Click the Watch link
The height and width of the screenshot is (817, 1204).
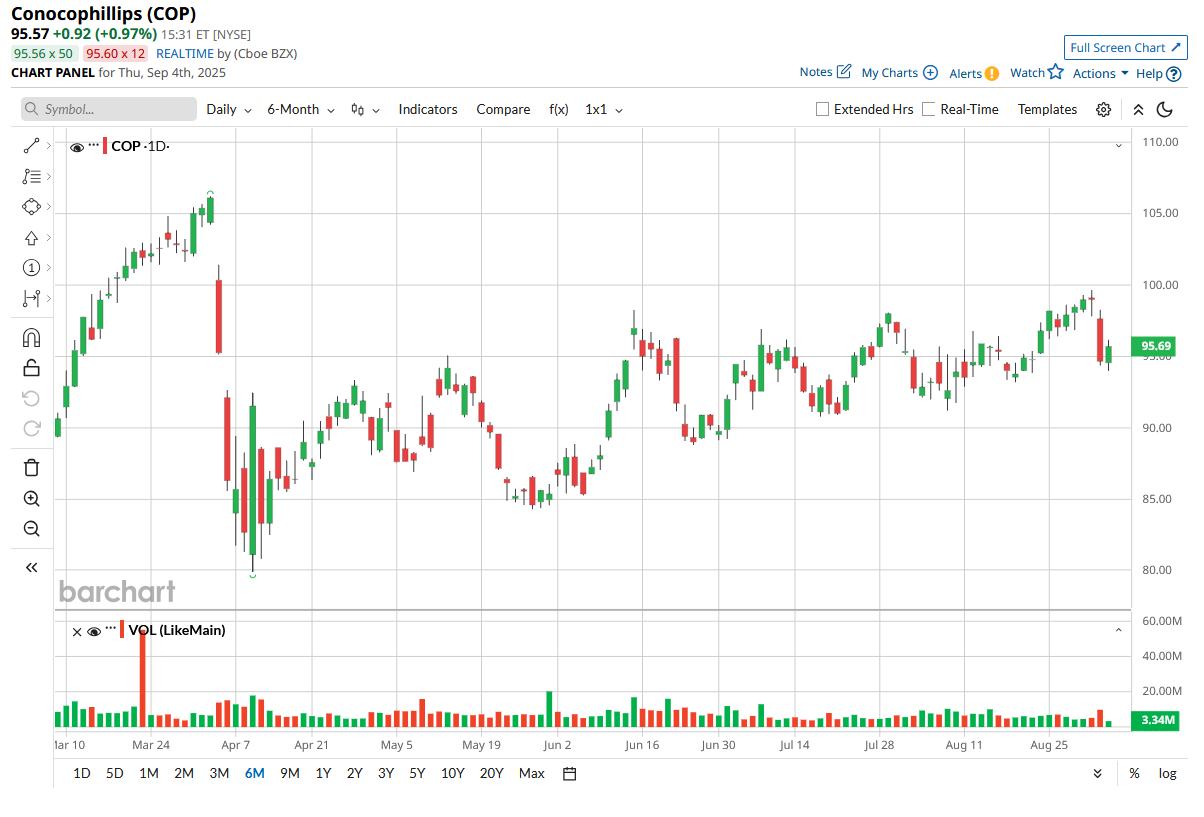tap(1027, 73)
